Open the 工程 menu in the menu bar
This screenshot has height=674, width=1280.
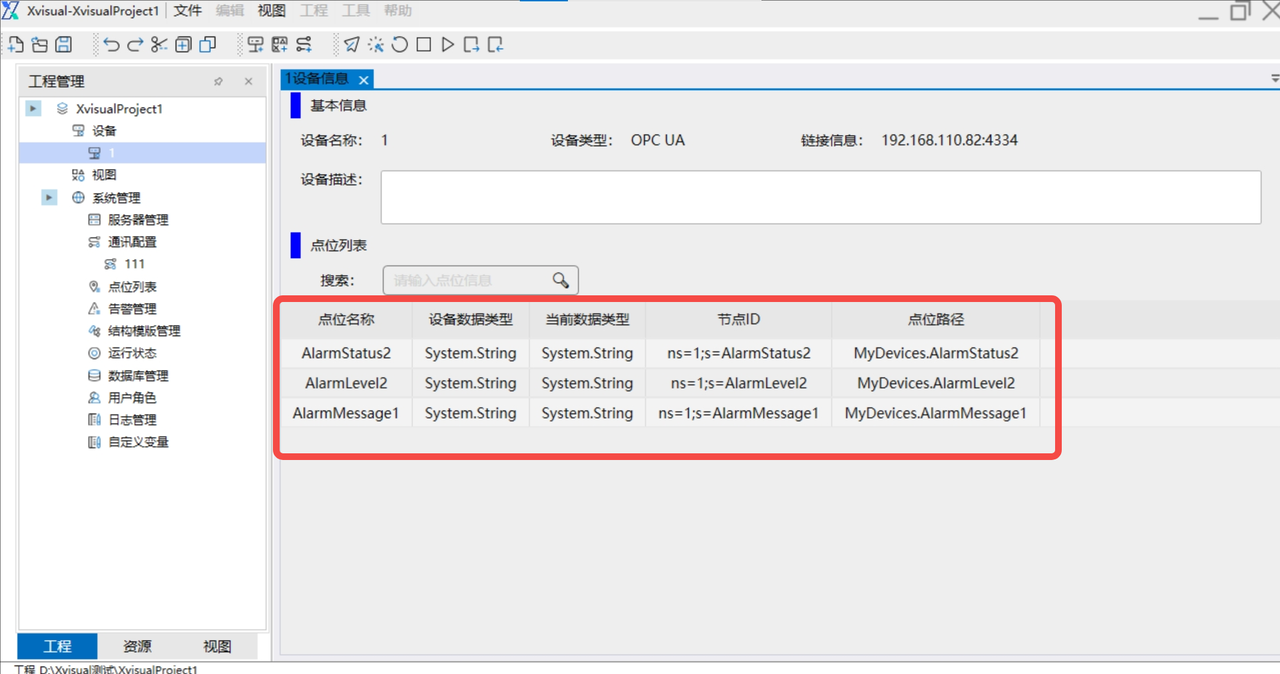tap(314, 11)
